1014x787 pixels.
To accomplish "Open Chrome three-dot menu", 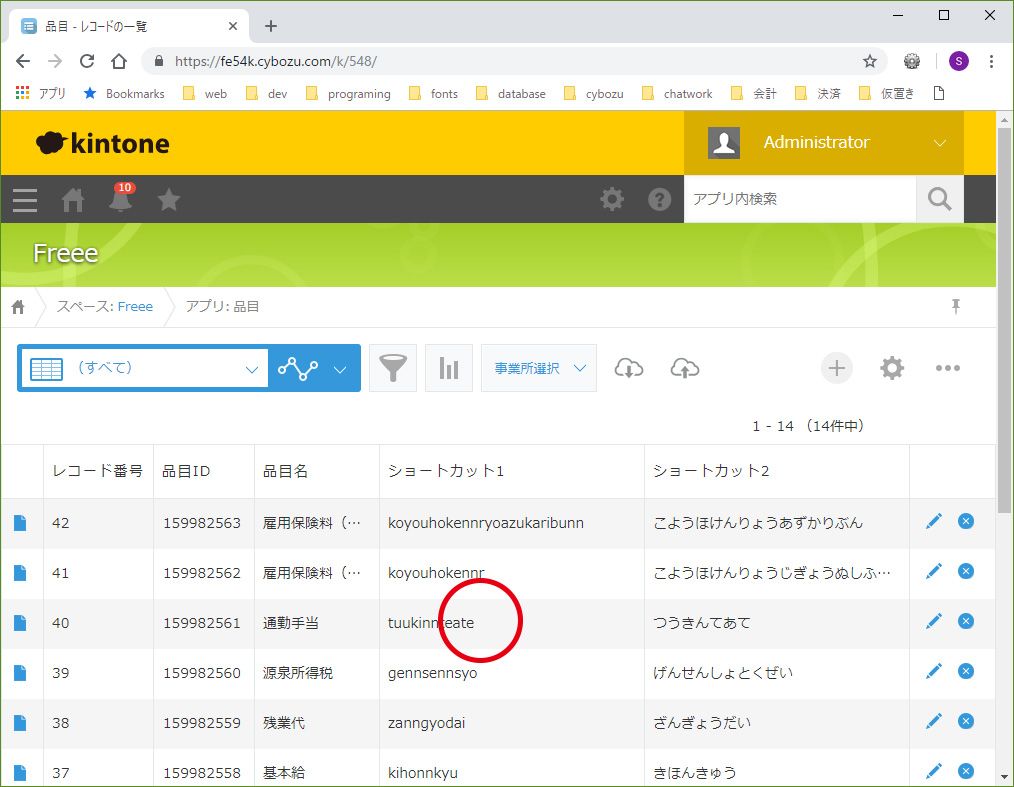I will tap(991, 61).
